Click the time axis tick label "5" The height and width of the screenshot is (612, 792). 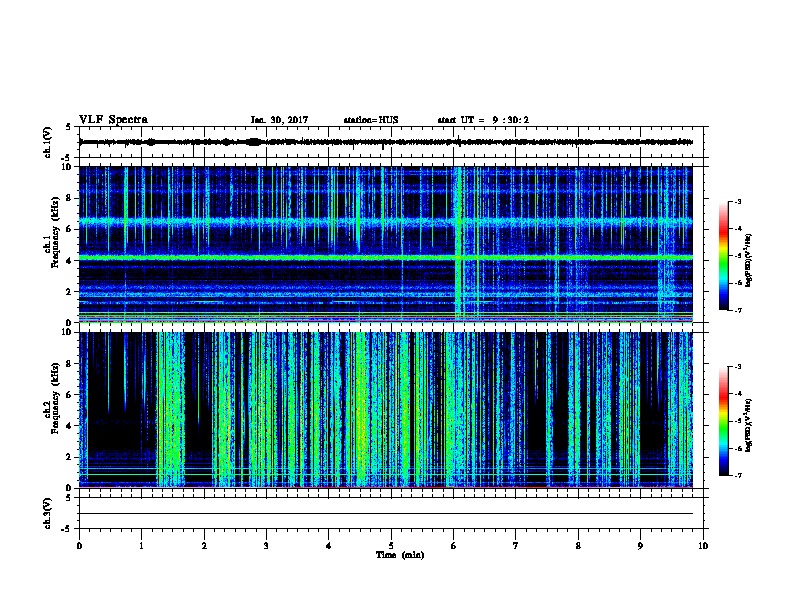pyautogui.click(x=391, y=546)
